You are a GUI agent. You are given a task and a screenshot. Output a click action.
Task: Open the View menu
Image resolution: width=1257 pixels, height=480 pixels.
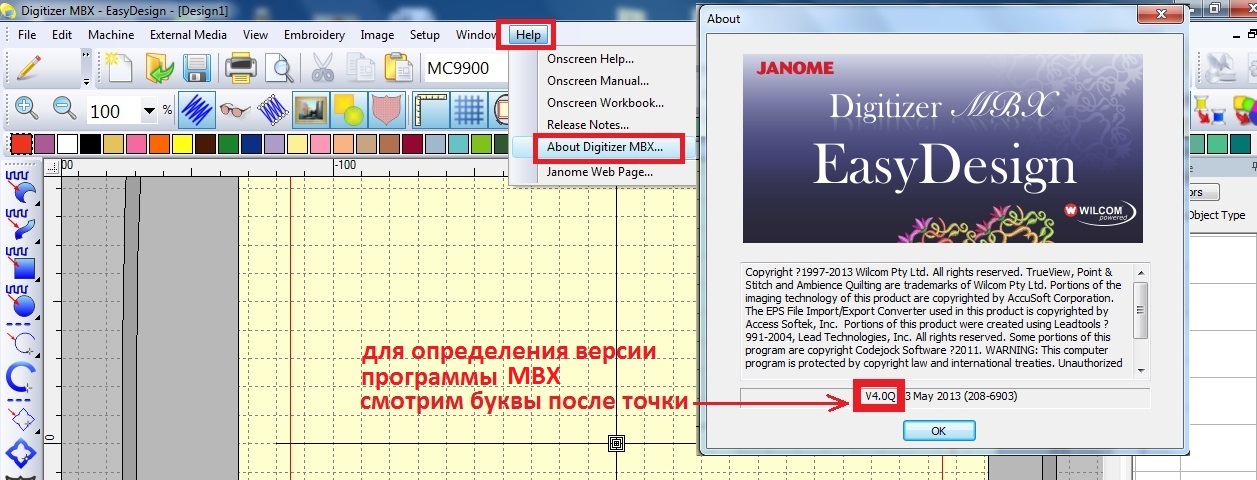(x=255, y=35)
